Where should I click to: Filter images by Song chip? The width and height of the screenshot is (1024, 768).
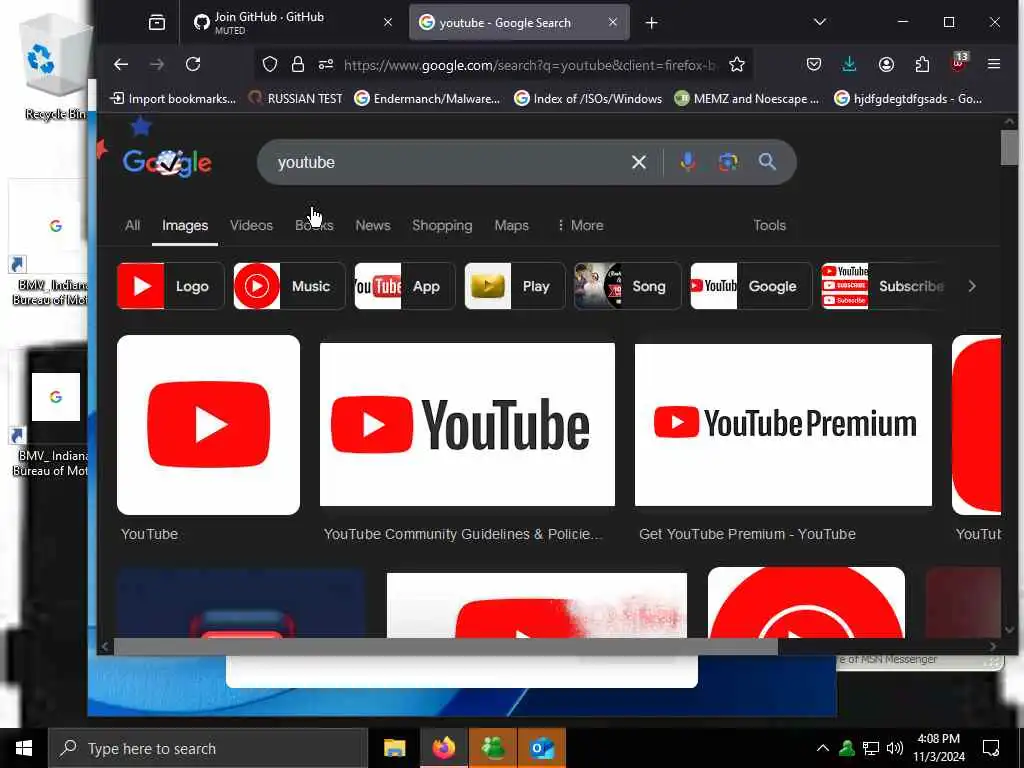(627, 286)
